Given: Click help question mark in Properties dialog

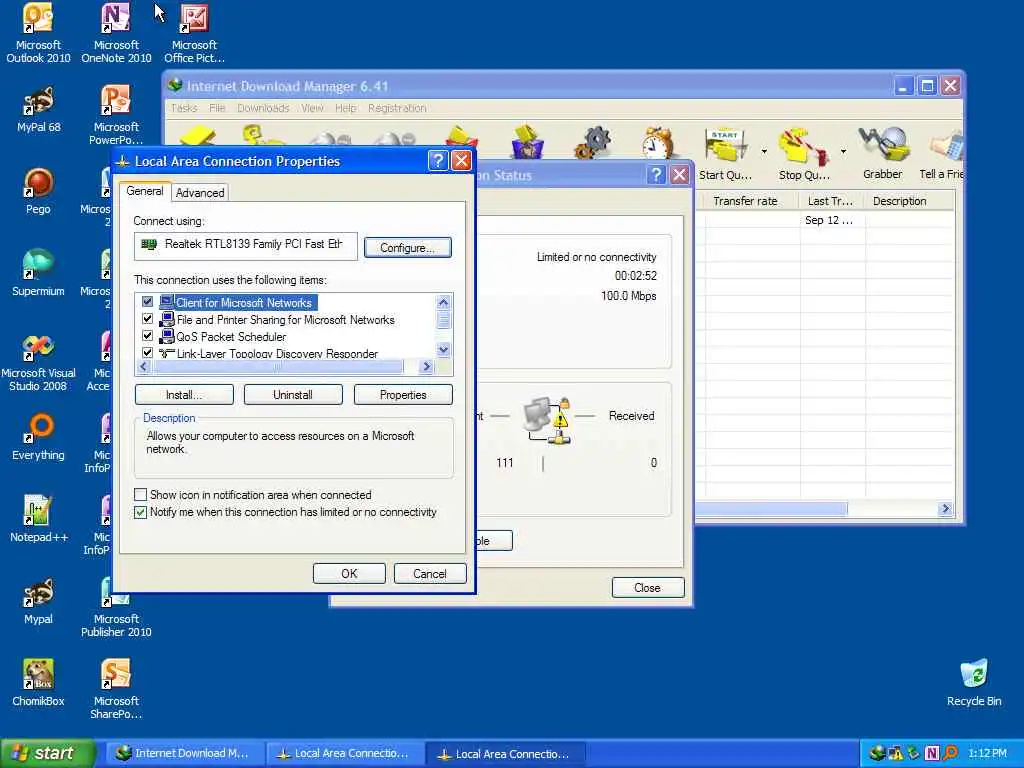Looking at the screenshot, I should click(x=438, y=161).
